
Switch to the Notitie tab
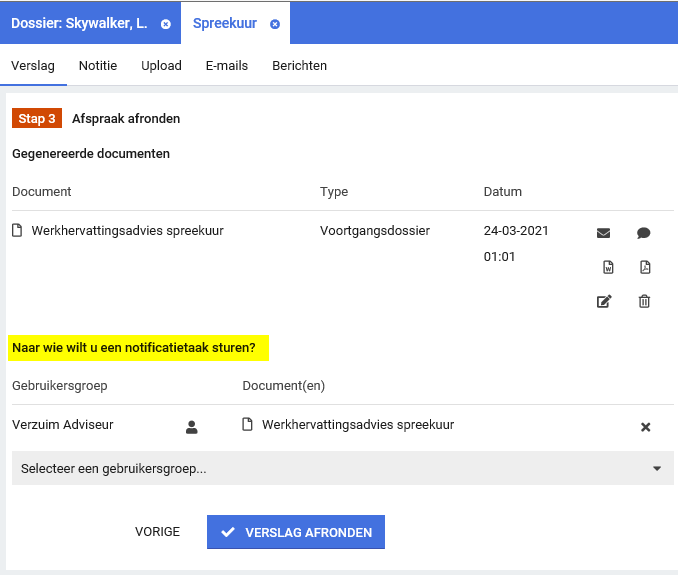pos(98,66)
